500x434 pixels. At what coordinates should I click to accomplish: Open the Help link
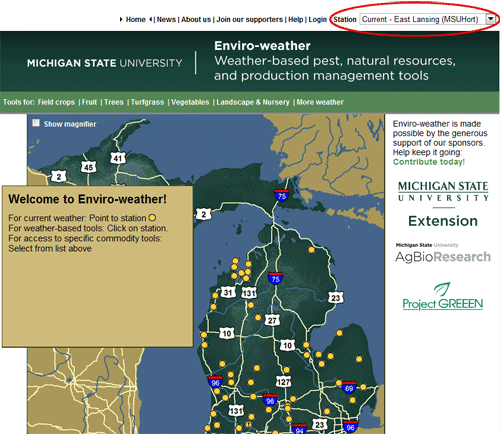tap(296, 20)
